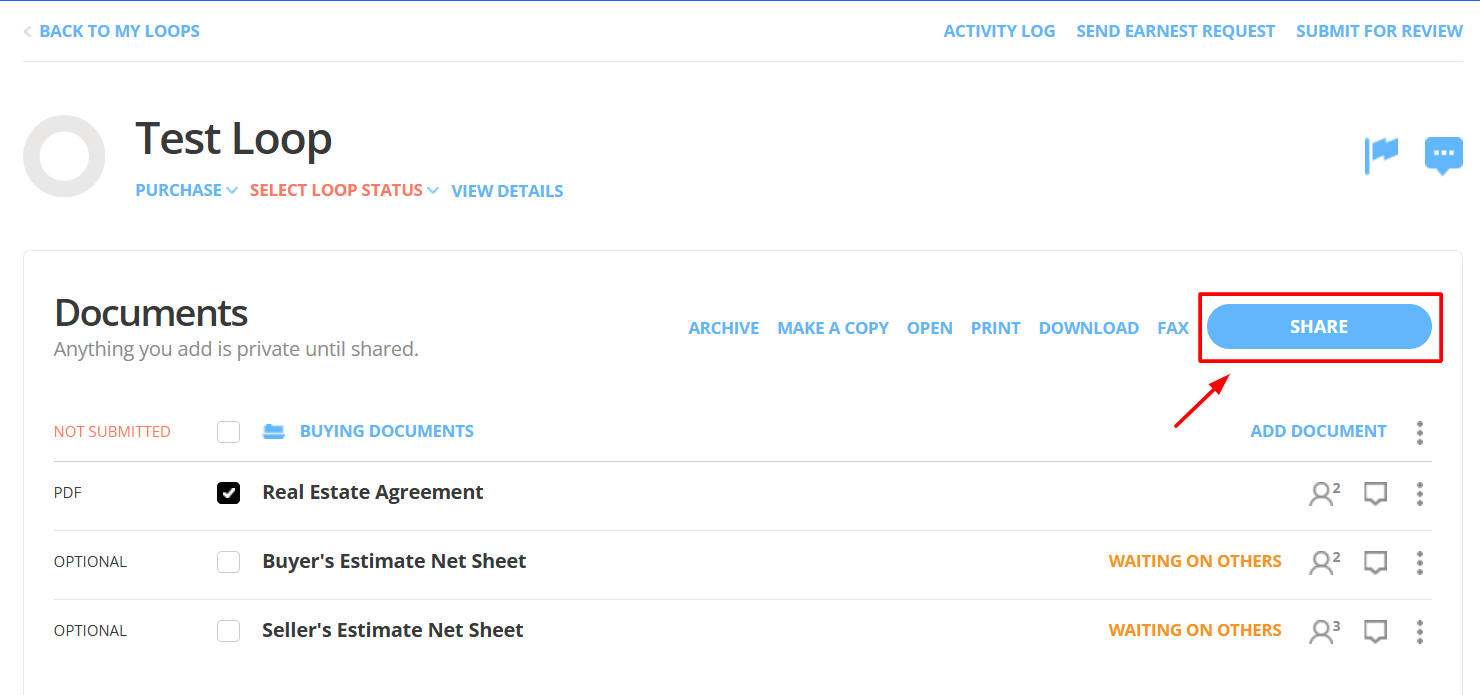The height and width of the screenshot is (695, 1480).
Task: Open the Select Loop Status dropdown
Action: 343,190
